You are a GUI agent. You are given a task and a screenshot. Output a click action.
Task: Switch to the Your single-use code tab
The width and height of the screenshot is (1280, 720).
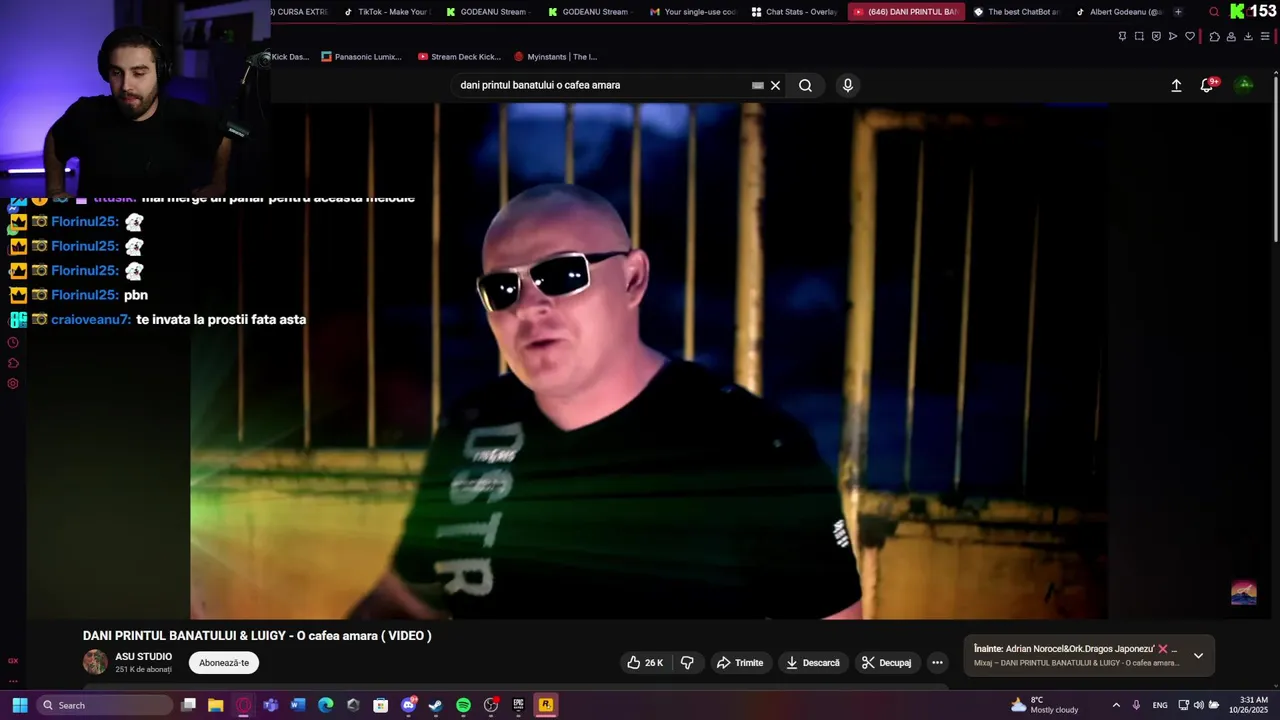692,12
